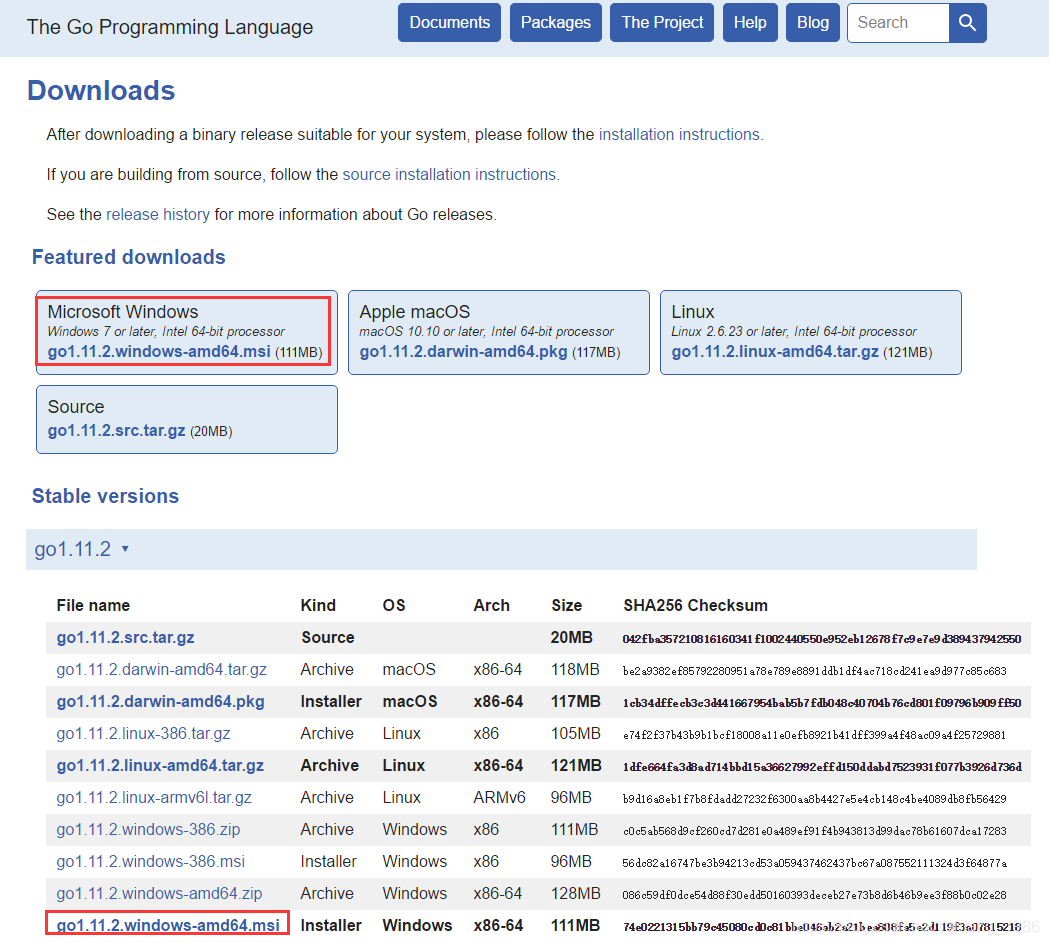Click checksum starting with e74f2f37
This screenshot has width=1049, height=945.
pos(814,735)
